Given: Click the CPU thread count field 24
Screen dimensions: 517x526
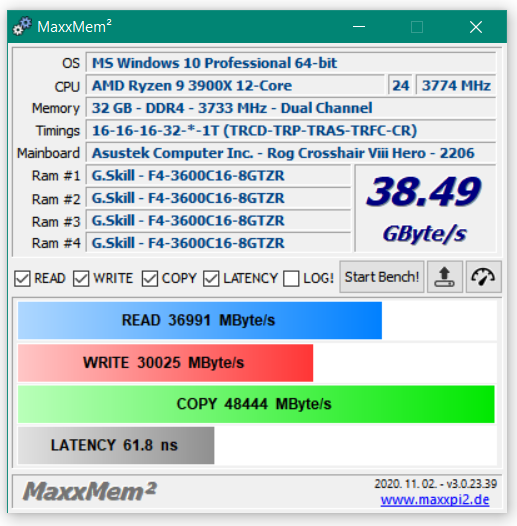Looking at the screenshot, I should [x=400, y=85].
